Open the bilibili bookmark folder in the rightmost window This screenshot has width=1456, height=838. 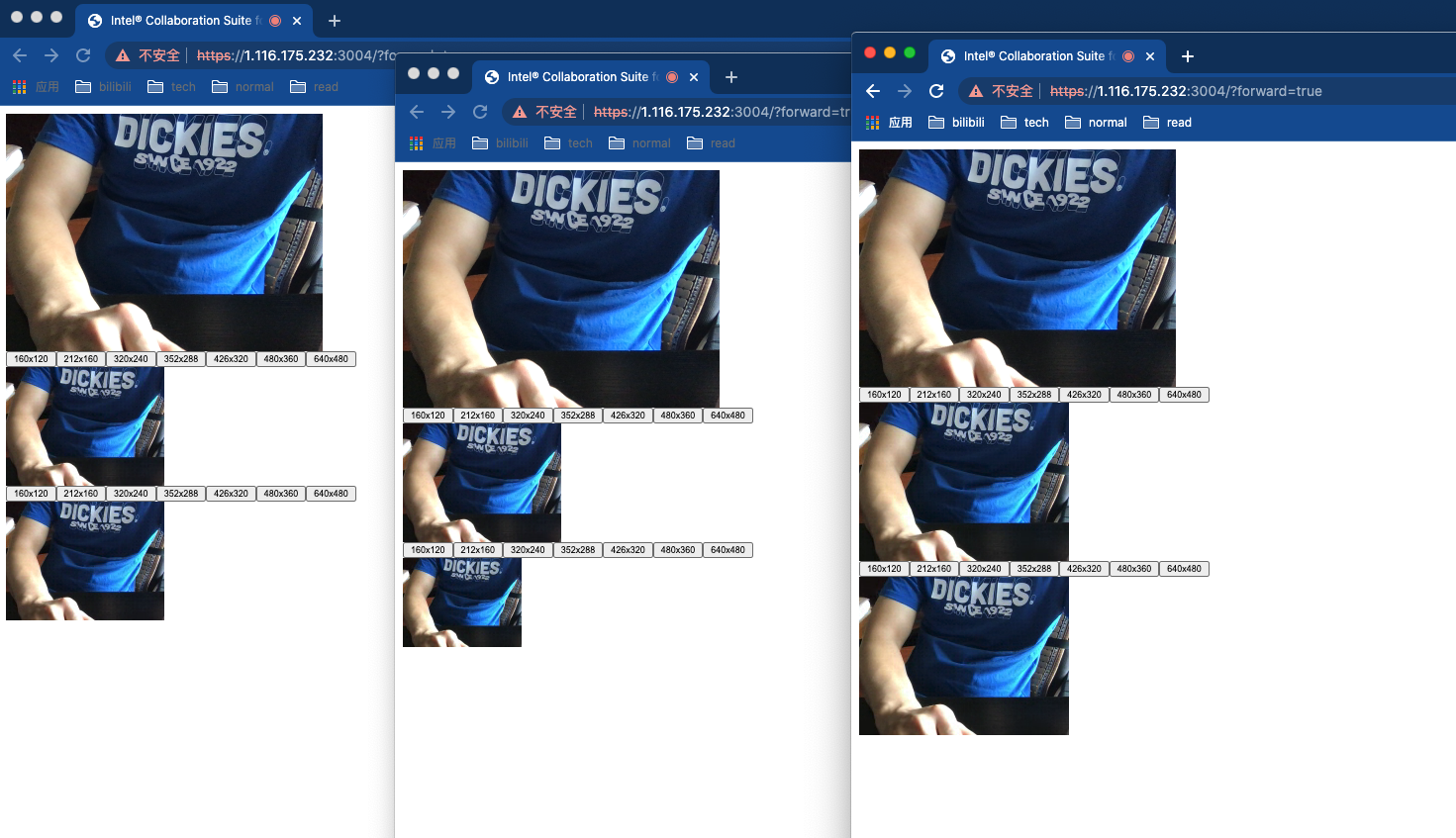[x=956, y=123]
